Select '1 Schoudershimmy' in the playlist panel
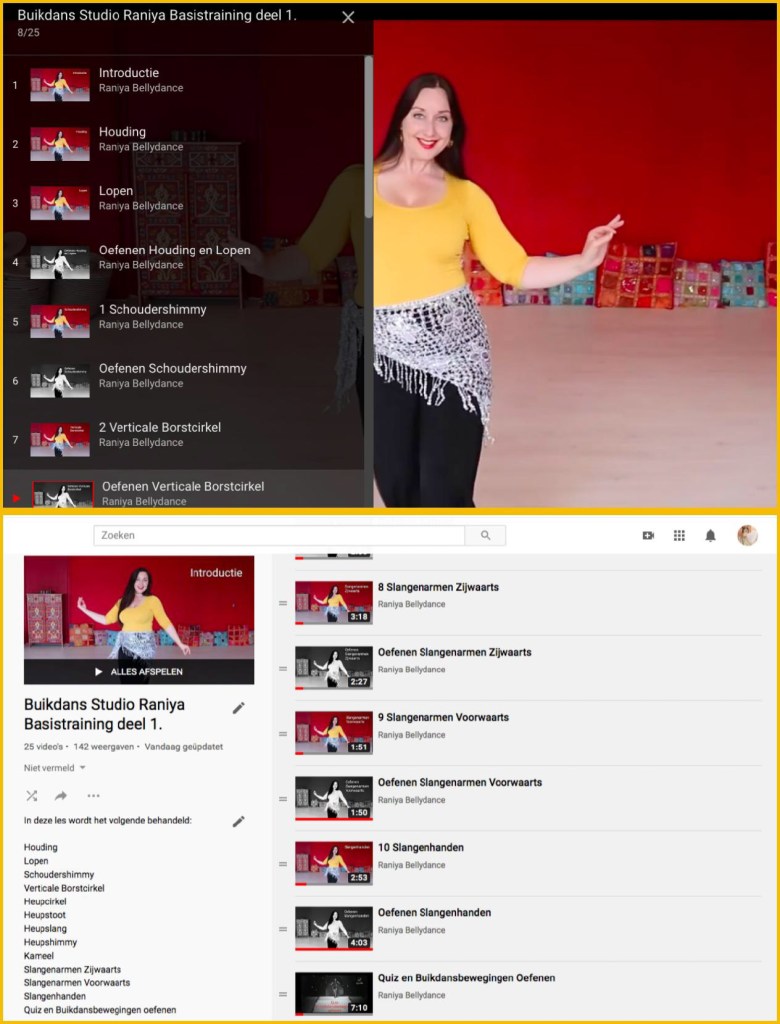Viewport: 780px width, 1024px height. tap(152, 310)
